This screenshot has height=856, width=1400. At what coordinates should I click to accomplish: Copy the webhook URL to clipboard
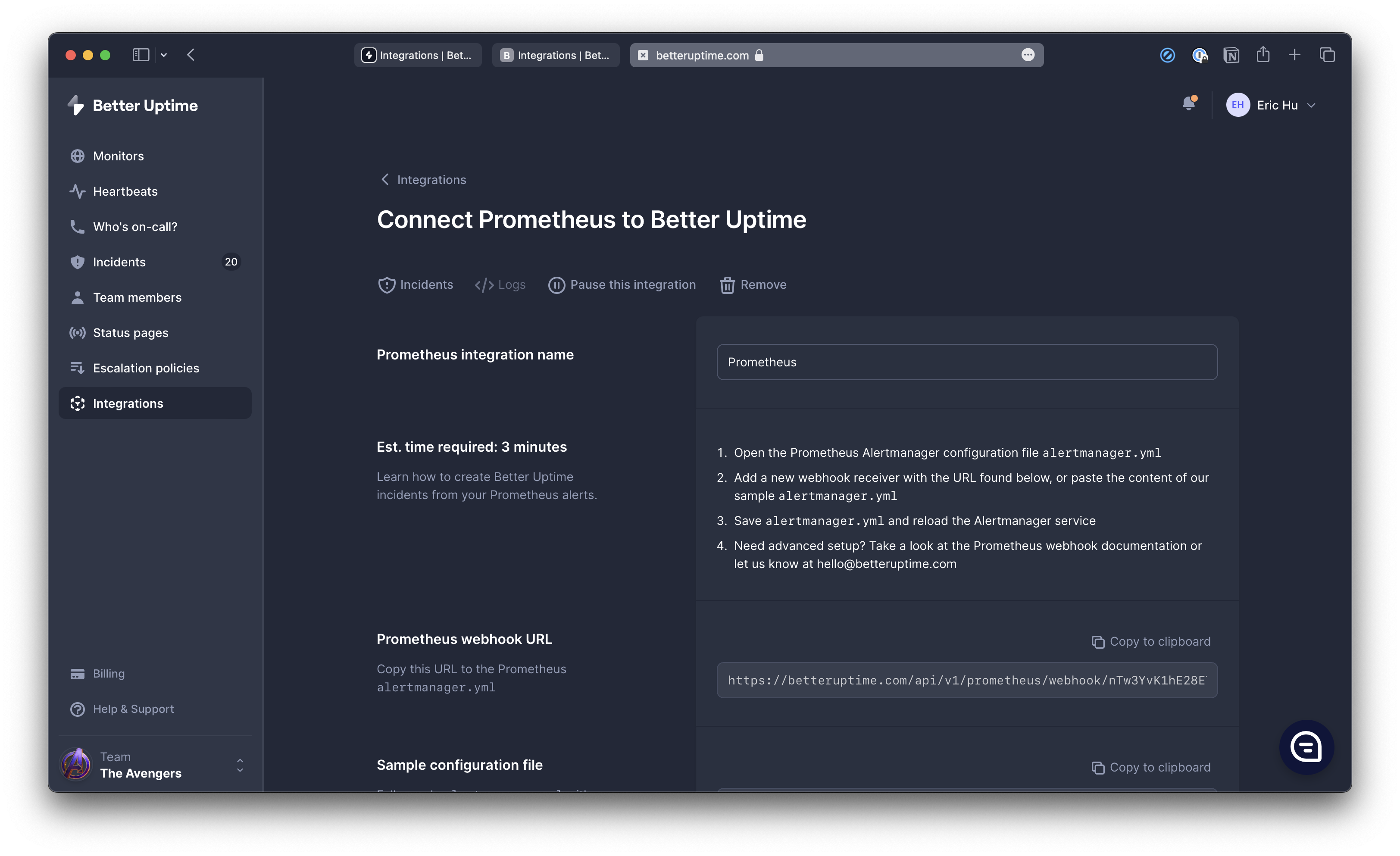1151,641
